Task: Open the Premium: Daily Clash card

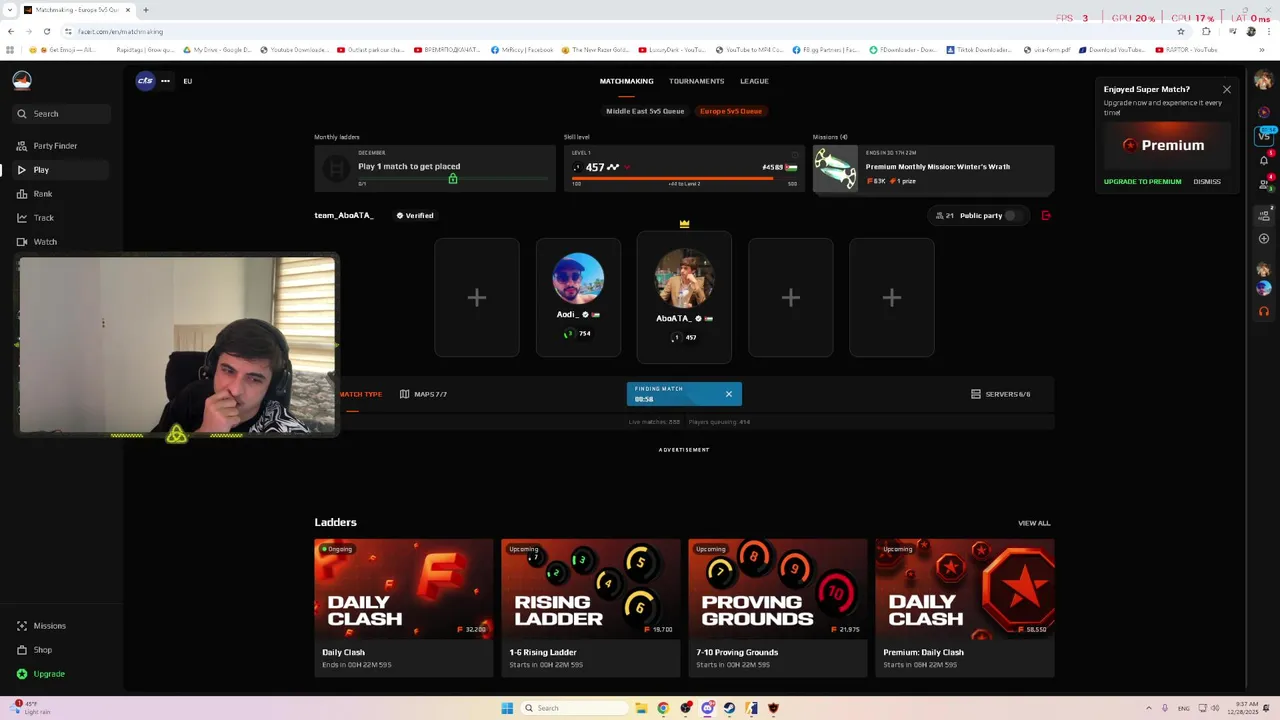Action: tap(964, 608)
